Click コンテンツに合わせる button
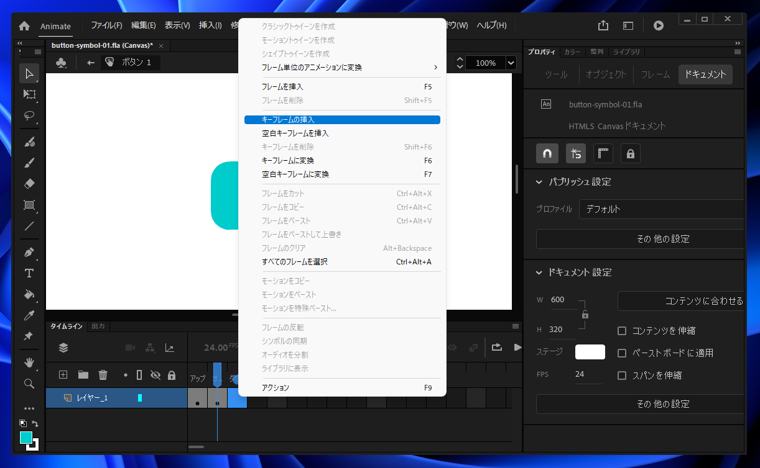760x468 pixels. pos(681,301)
